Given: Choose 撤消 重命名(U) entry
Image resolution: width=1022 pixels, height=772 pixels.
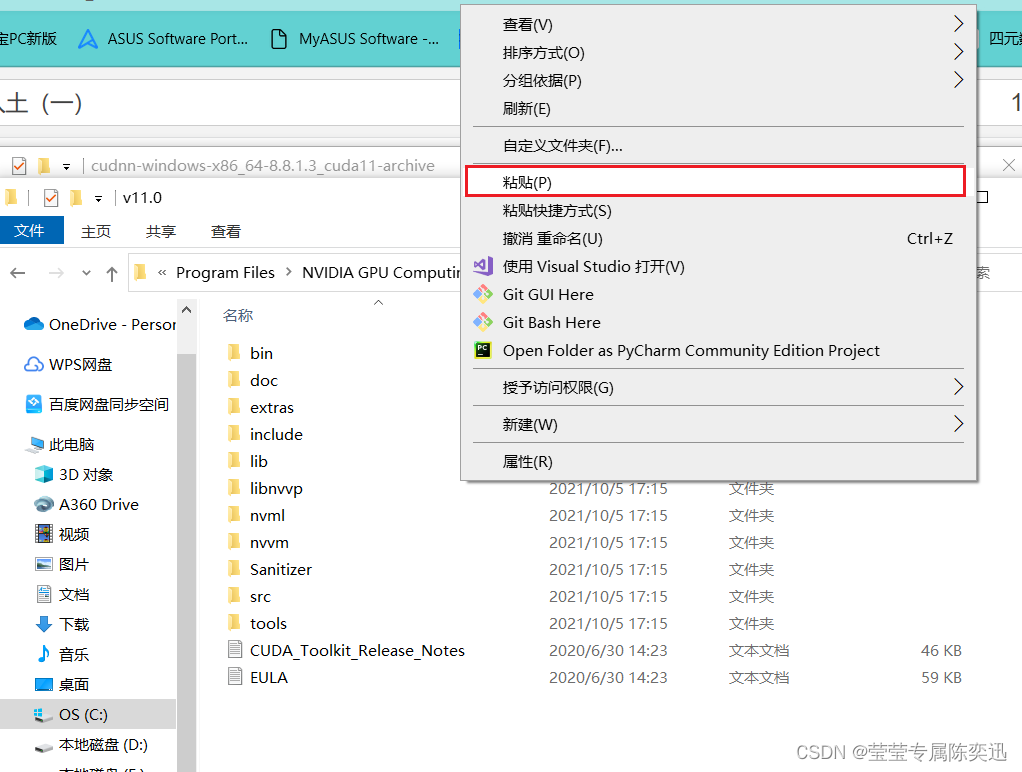Looking at the screenshot, I should 718,239.
